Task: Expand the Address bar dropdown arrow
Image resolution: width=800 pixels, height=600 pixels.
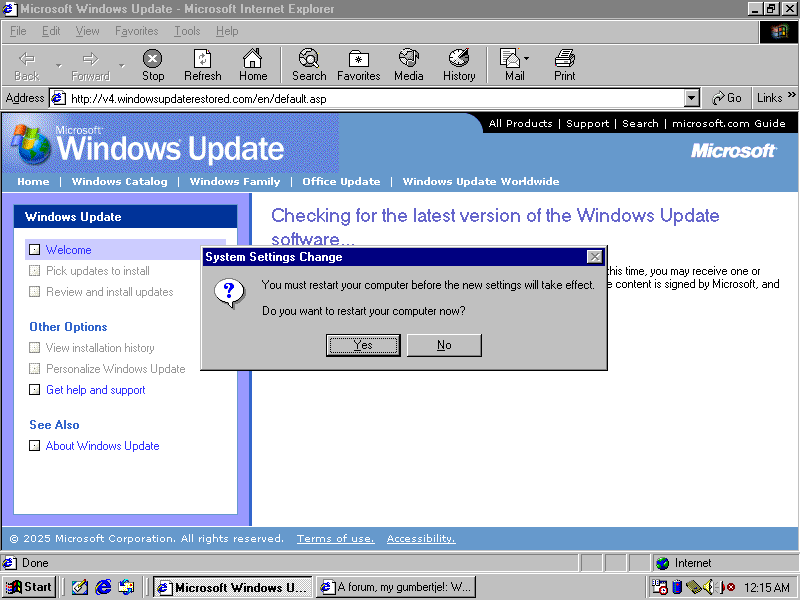Action: [x=691, y=98]
